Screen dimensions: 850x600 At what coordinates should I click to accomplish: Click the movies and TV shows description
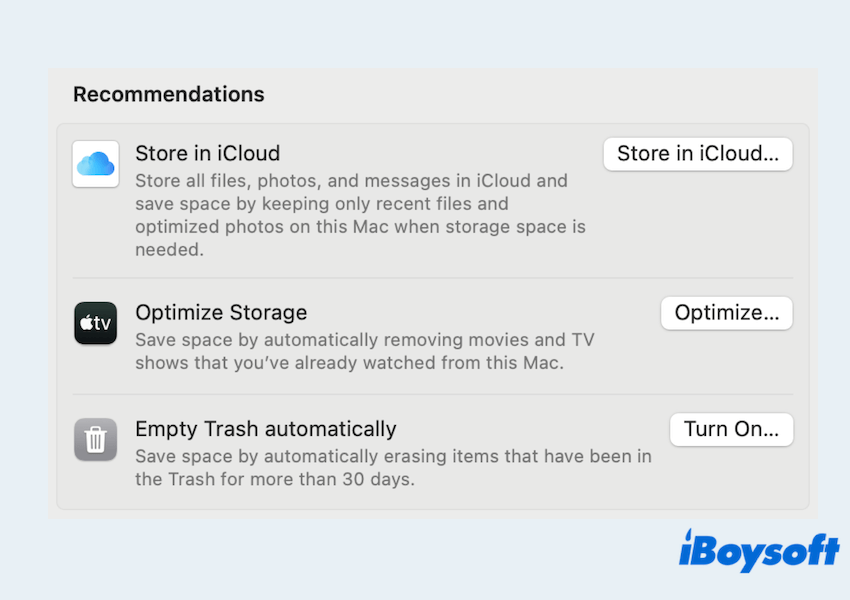pos(365,352)
